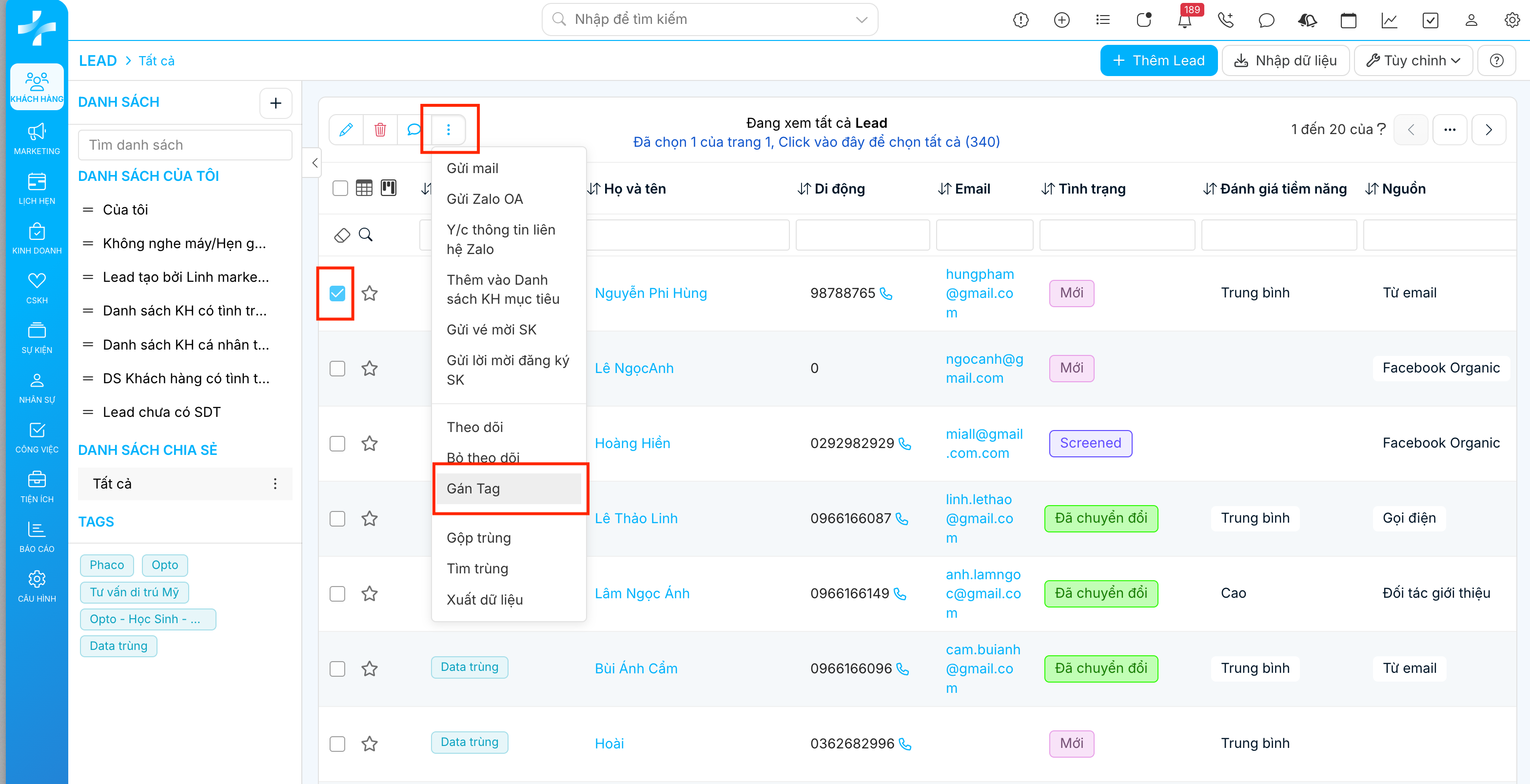The width and height of the screenshot is (1530, 784).
Task: Click the Tìm danh sách search field
Action: (185, 145)
